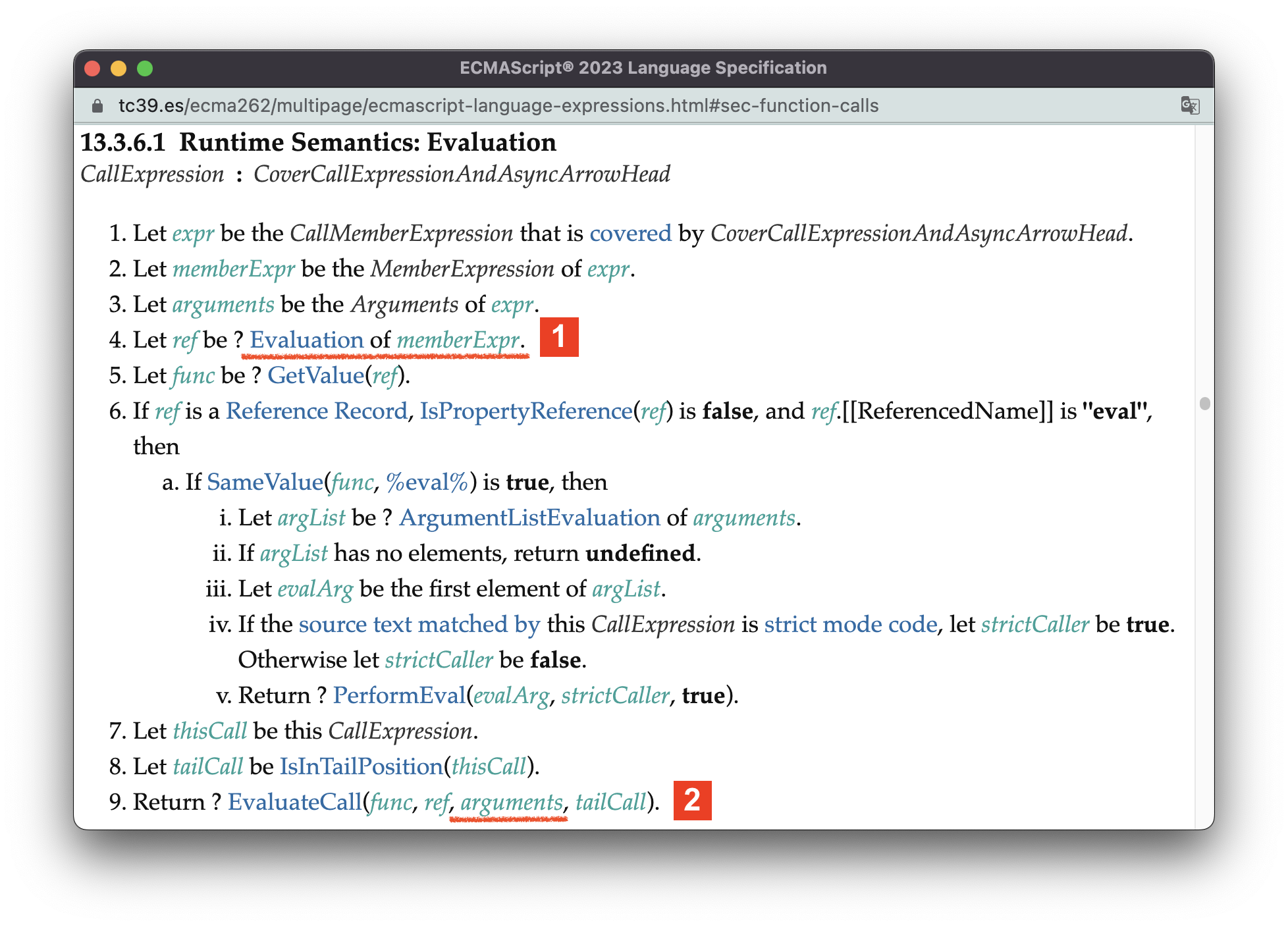Follow the IsPropertyReference link
This screenshot has height=927, width=1288.
click(x=526, y=411)
